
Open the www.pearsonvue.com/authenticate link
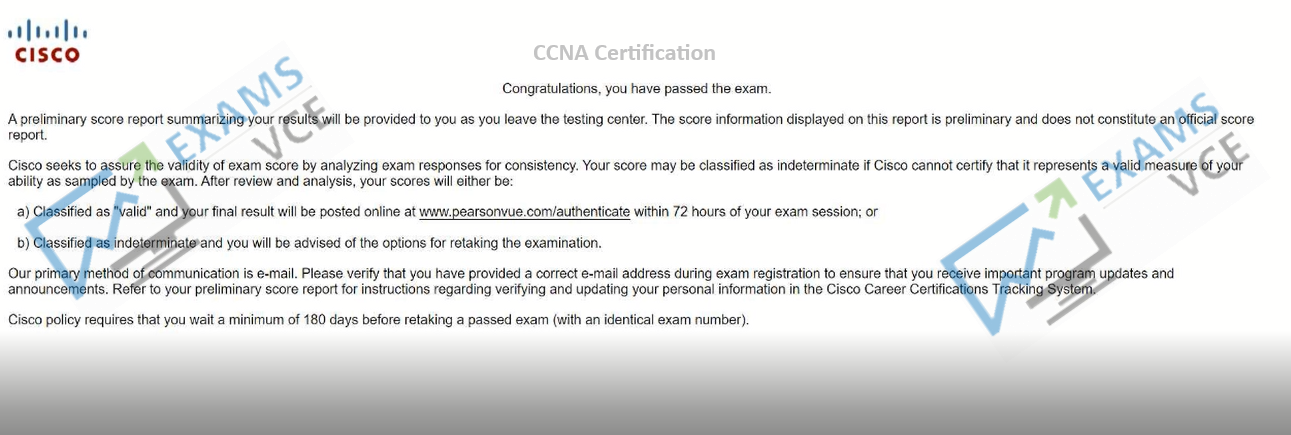click(524, 212)
